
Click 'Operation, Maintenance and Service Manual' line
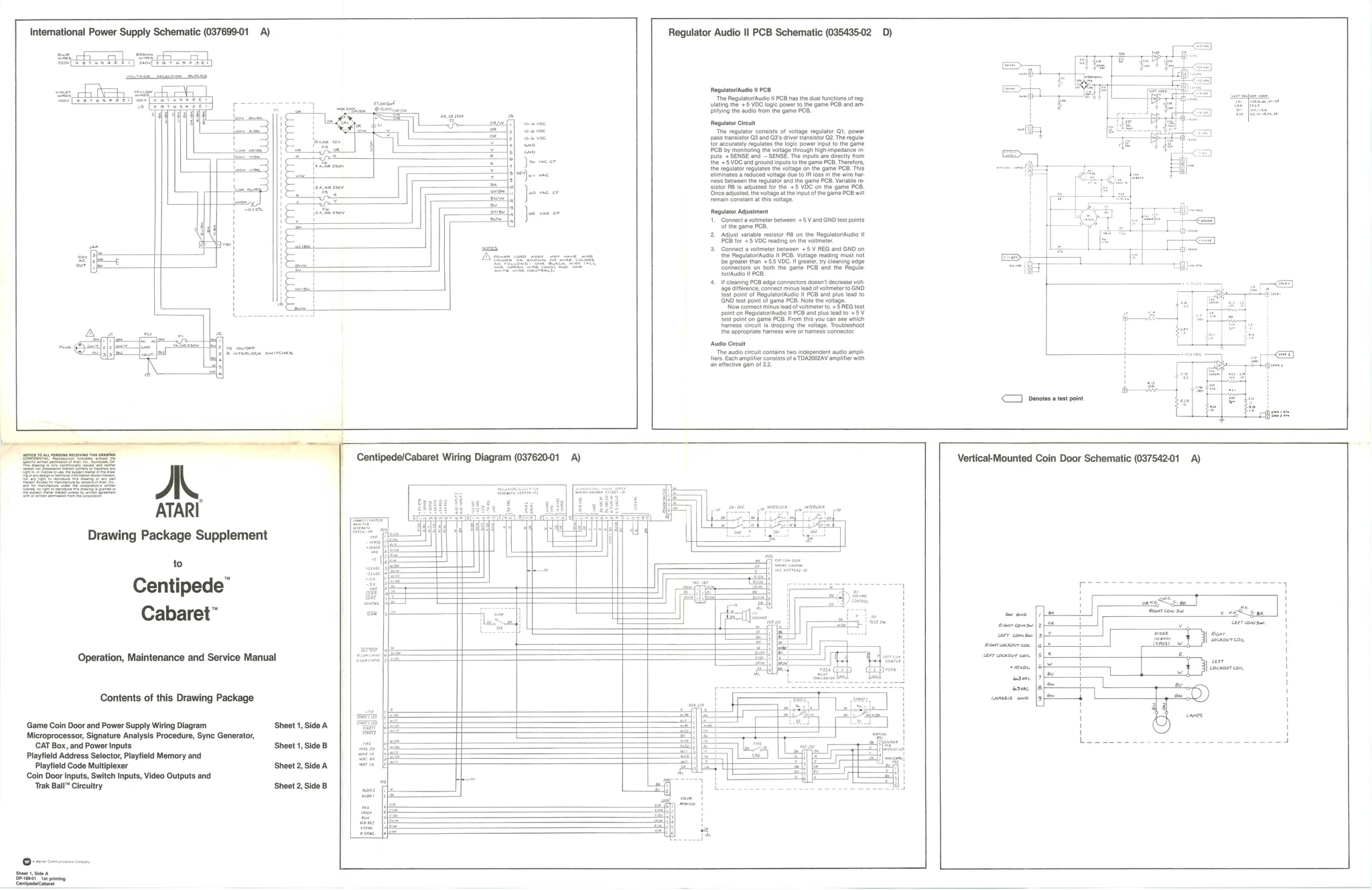pyautogui.click(x=177, y=658)
